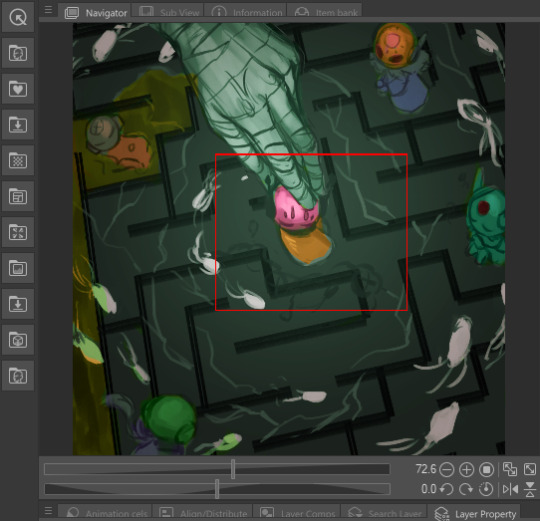This screenshot has height=521, width=540.
Task: Open the 3D cube material folder
Action: click(x=18, y=340)
